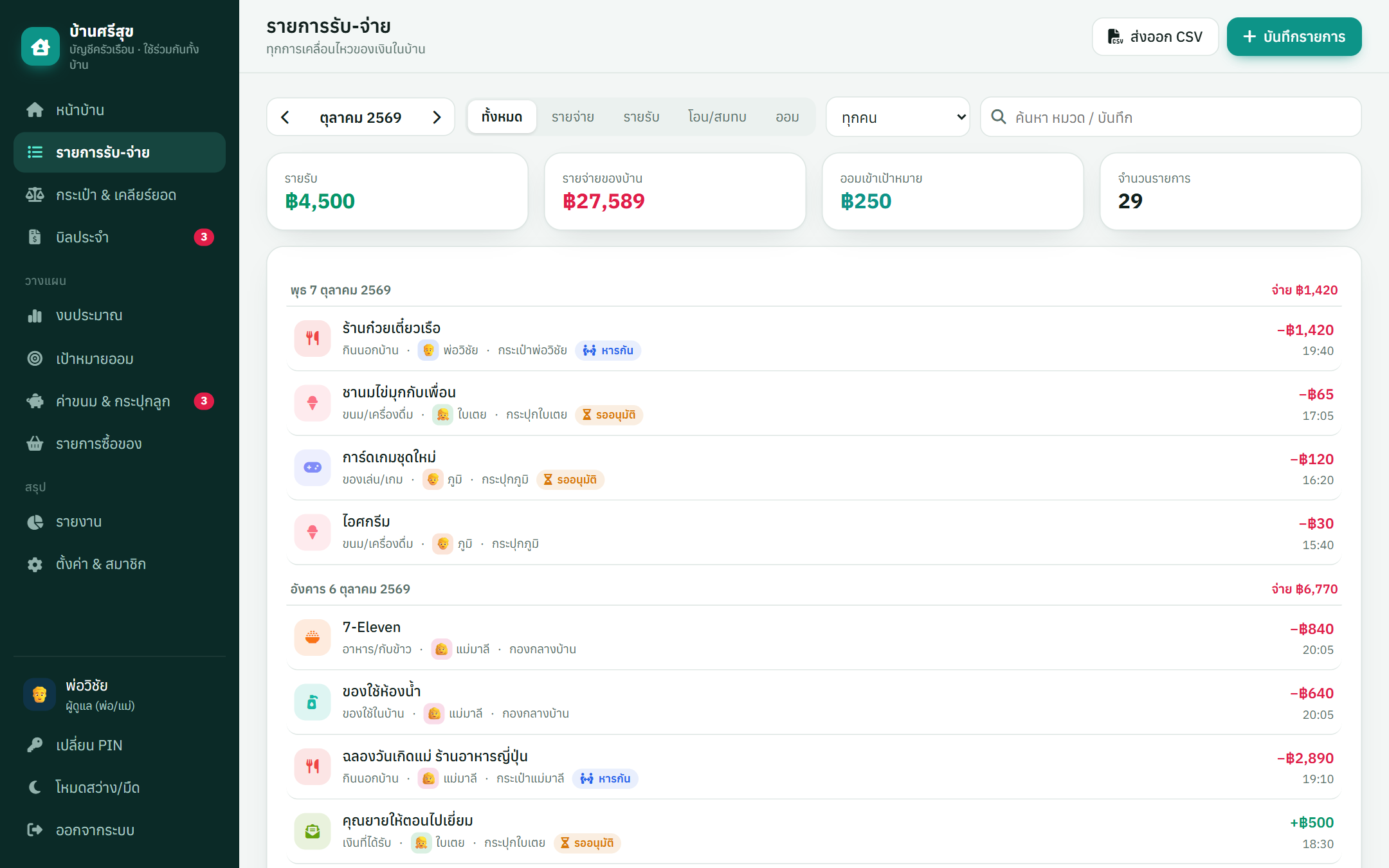Screen dimensions: 1389x868
Task: Open the ทุกคน member dropdown
Action: tap(898, 117)
